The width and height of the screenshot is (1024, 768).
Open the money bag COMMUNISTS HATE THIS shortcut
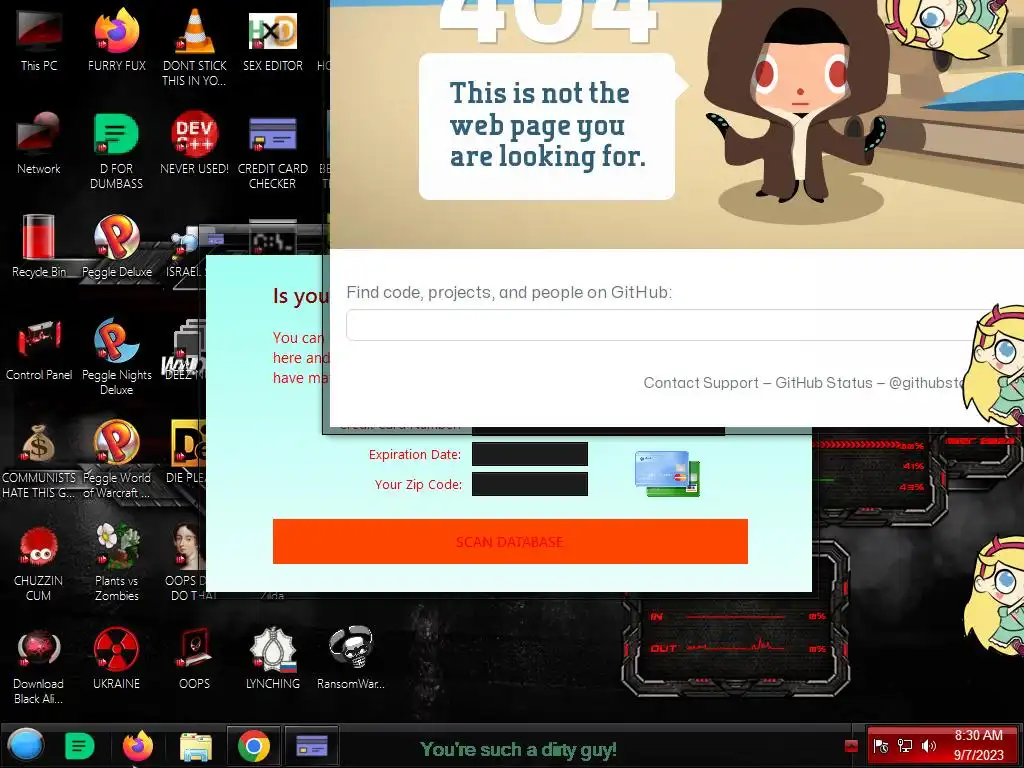(x=39, y=460)
